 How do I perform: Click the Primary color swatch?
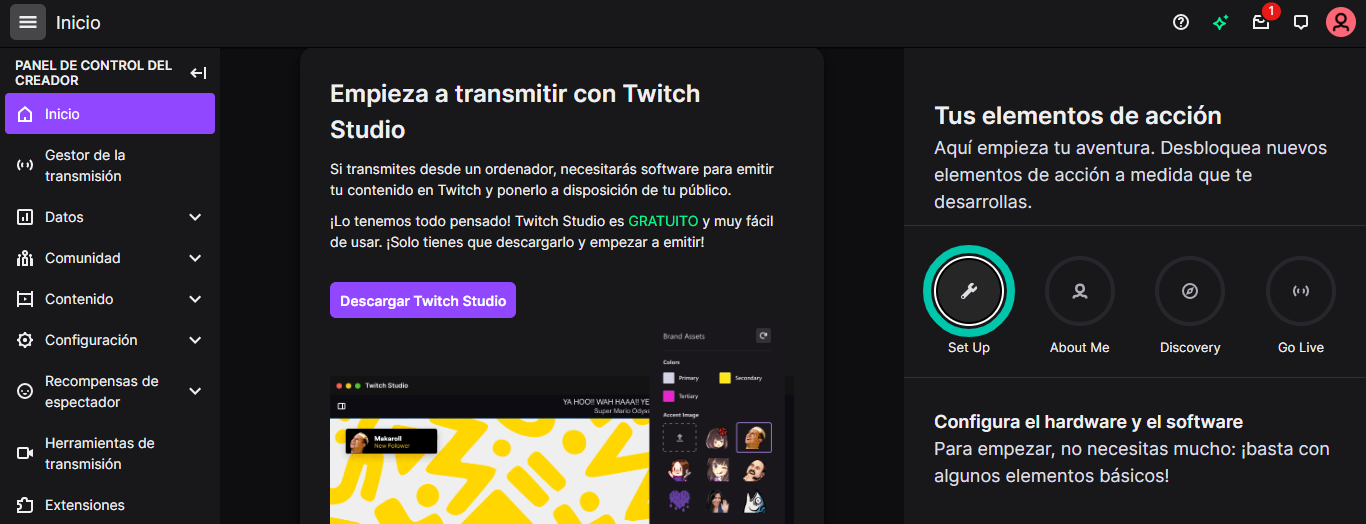[669, 378]
